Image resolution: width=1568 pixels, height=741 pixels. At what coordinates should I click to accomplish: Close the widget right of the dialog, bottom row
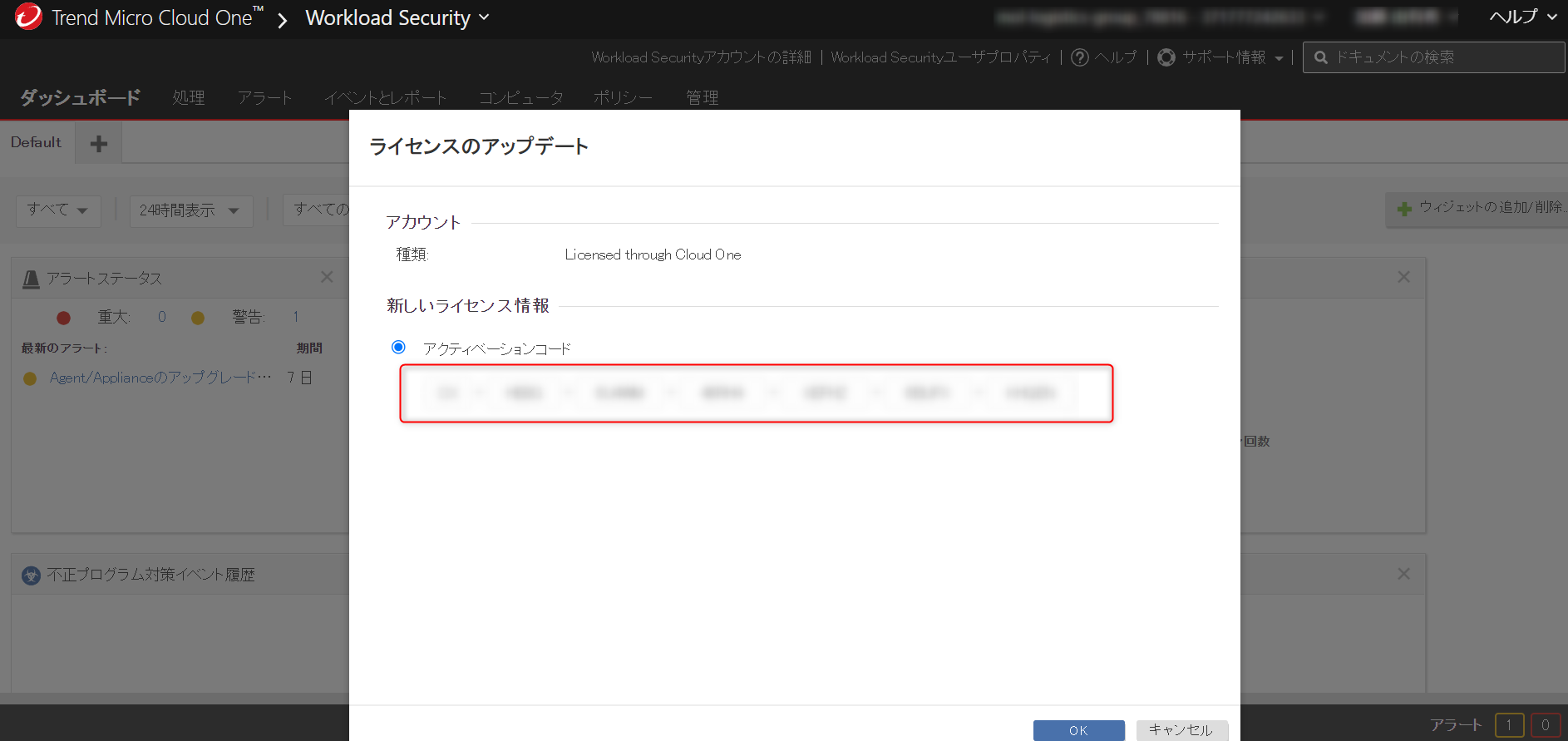(1403, 574)
